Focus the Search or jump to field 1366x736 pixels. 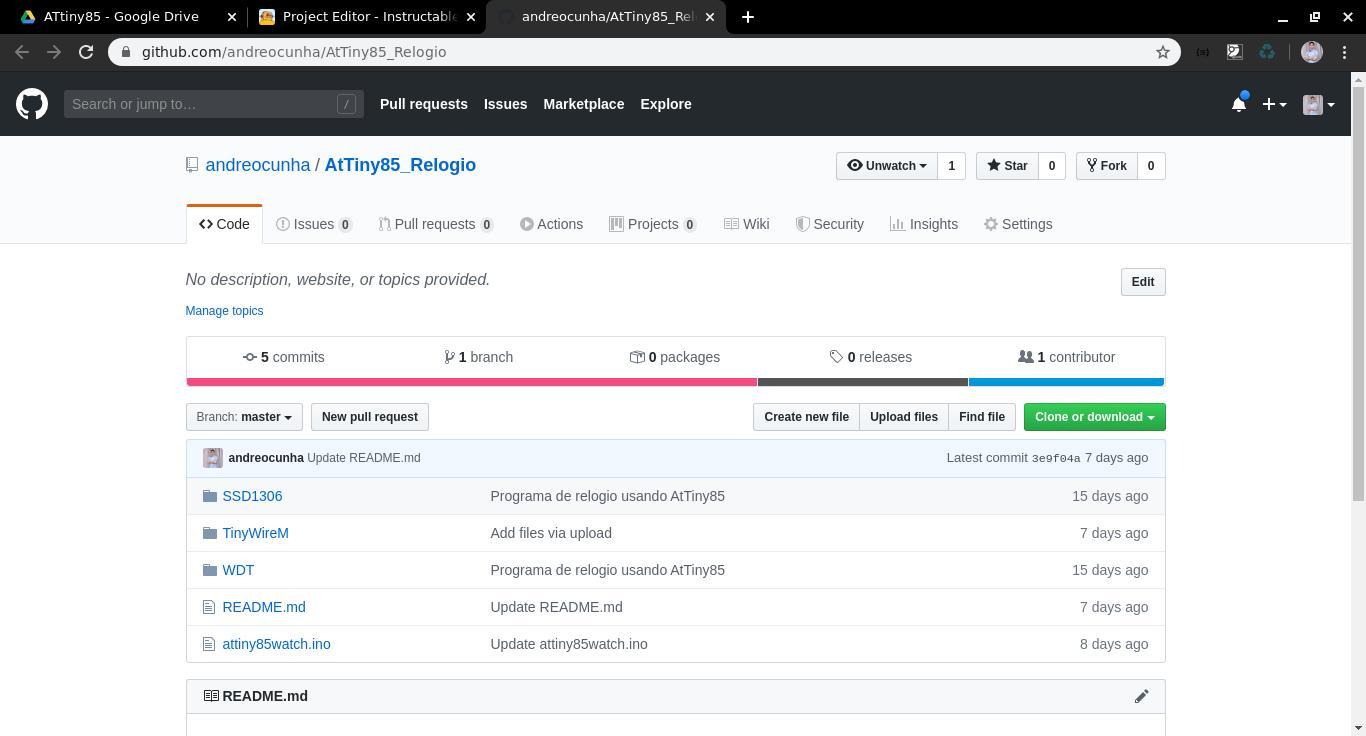pyautogui.click(x=214, y=104)
